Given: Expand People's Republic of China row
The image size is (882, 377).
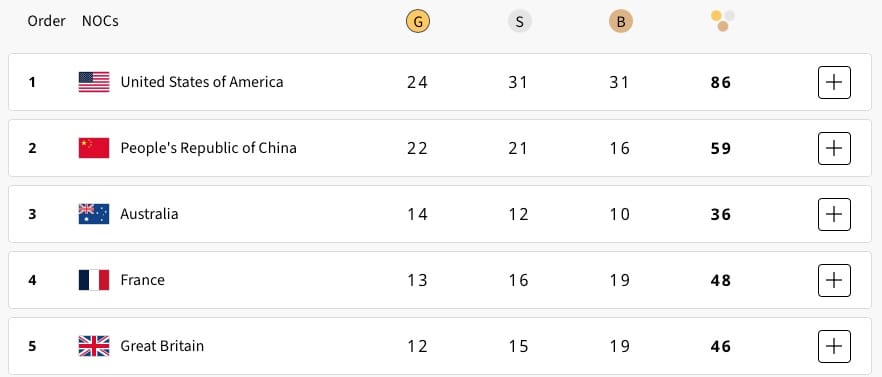Looking at the screenshot, I should pos(834,148).
